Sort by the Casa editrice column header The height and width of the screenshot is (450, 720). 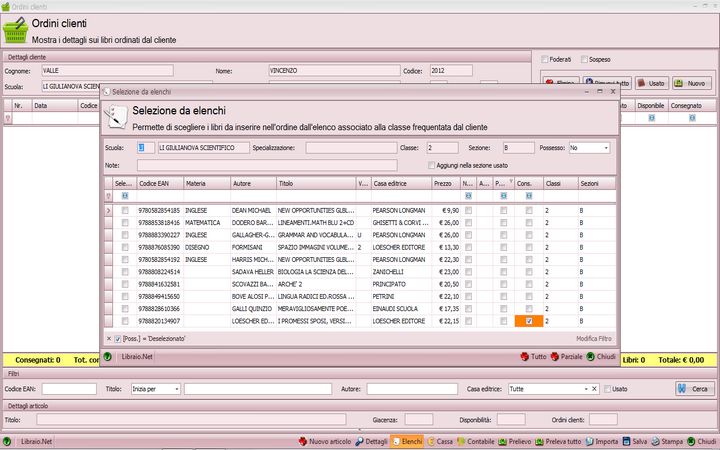coord(401,183)
